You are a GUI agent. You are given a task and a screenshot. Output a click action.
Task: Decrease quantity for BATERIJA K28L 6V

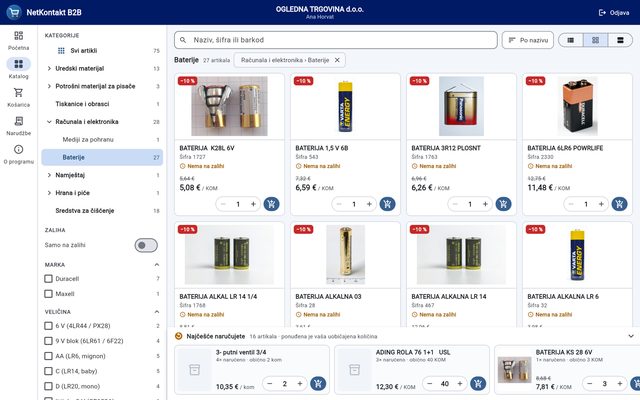223,204
